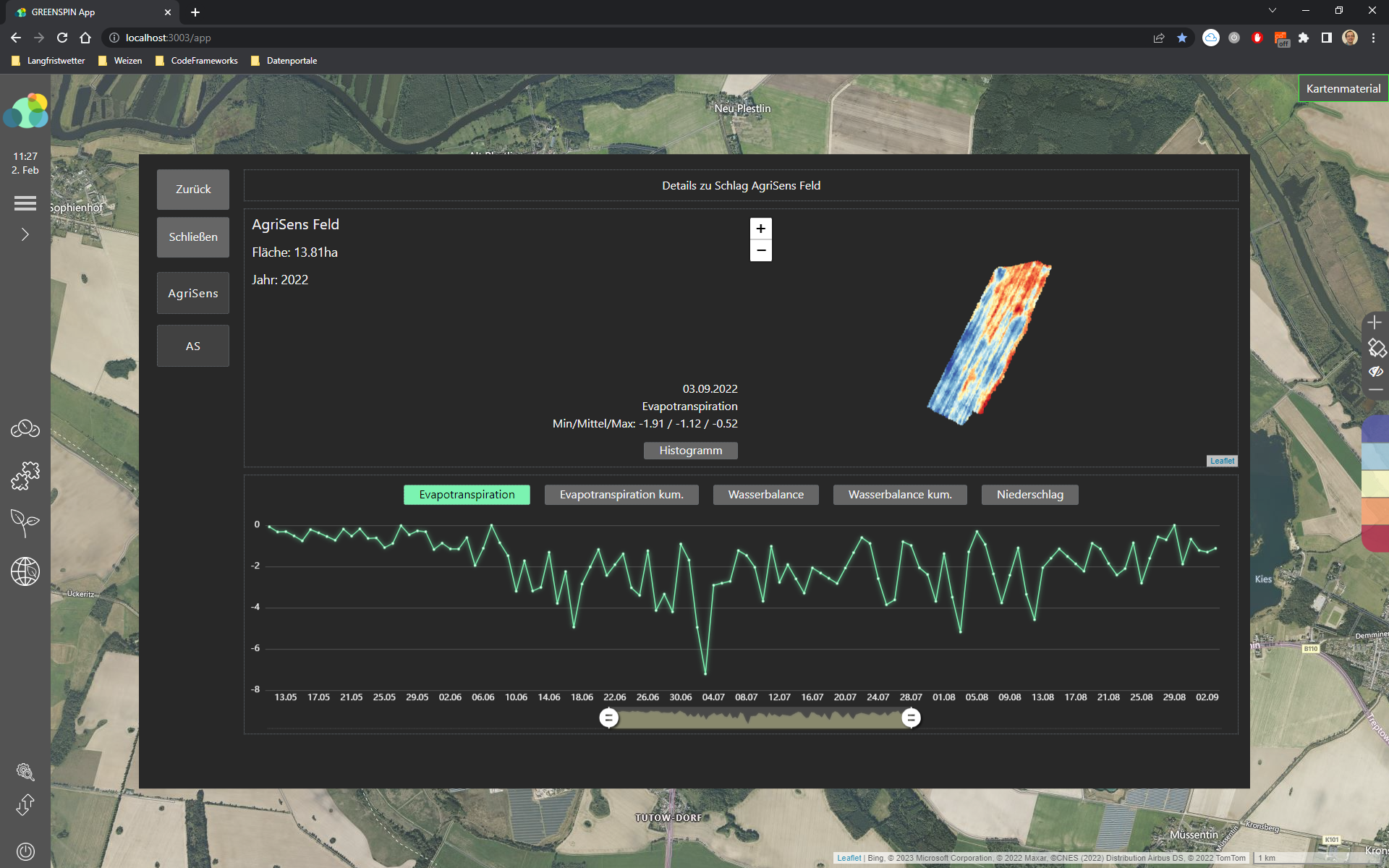The height and width of the screenshot is (868, 1389).
Task: Open the weather clouds section
Action: click(25, 429)
